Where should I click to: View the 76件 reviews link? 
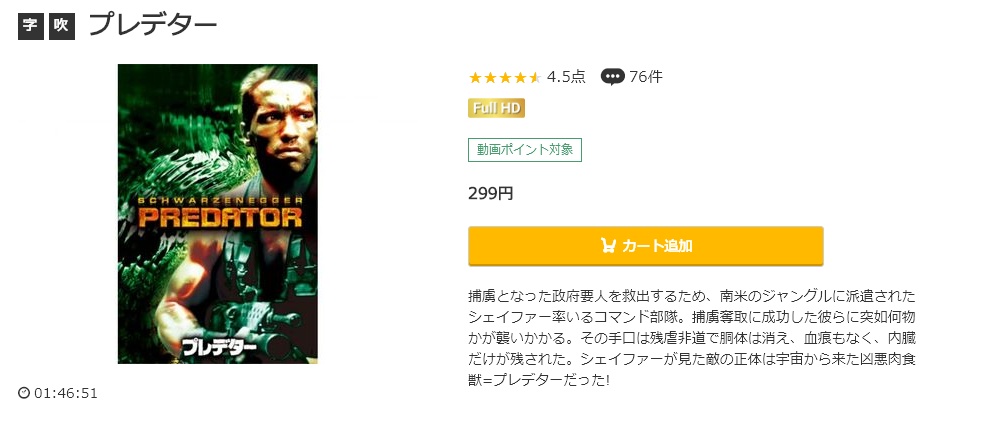[646, 77]
